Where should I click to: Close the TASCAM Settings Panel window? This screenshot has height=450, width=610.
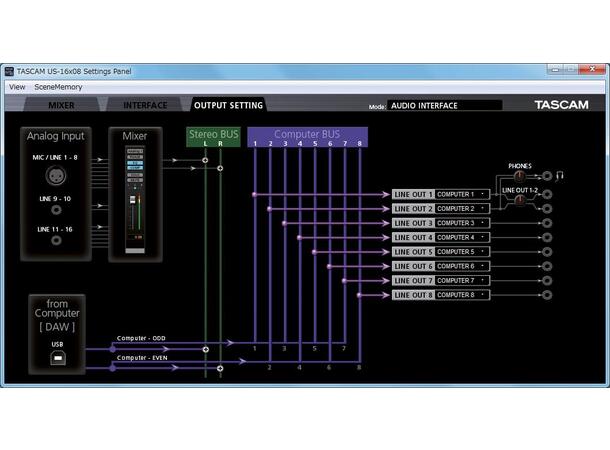tap(592, 70)
